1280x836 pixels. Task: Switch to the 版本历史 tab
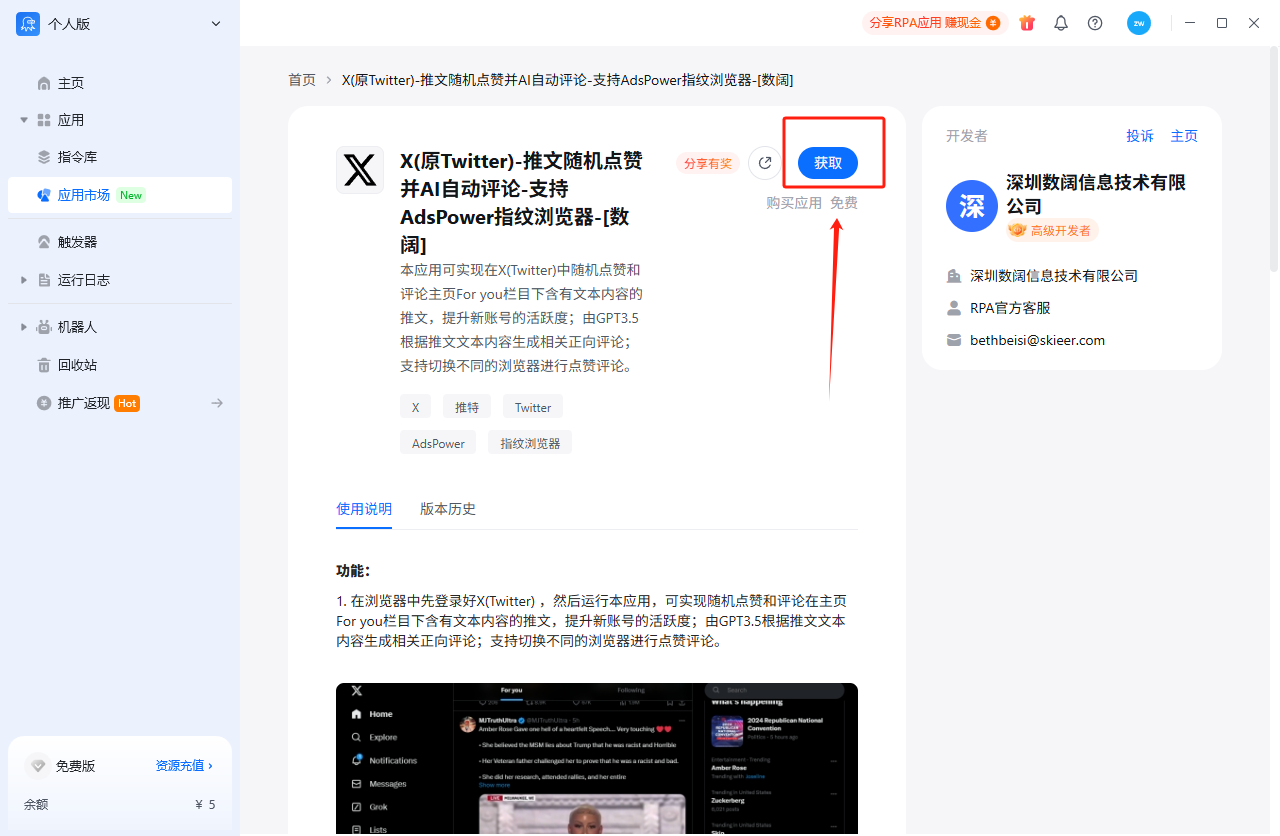(448, 509)
